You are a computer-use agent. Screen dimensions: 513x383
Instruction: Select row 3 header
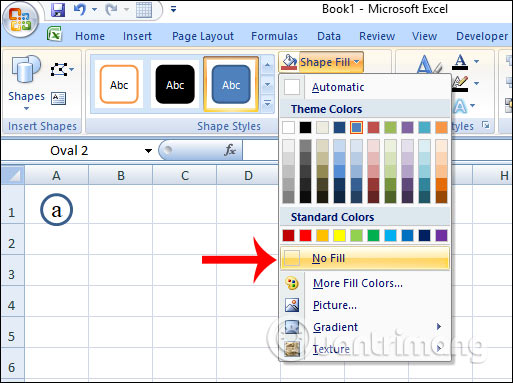[x=12, y=270]
